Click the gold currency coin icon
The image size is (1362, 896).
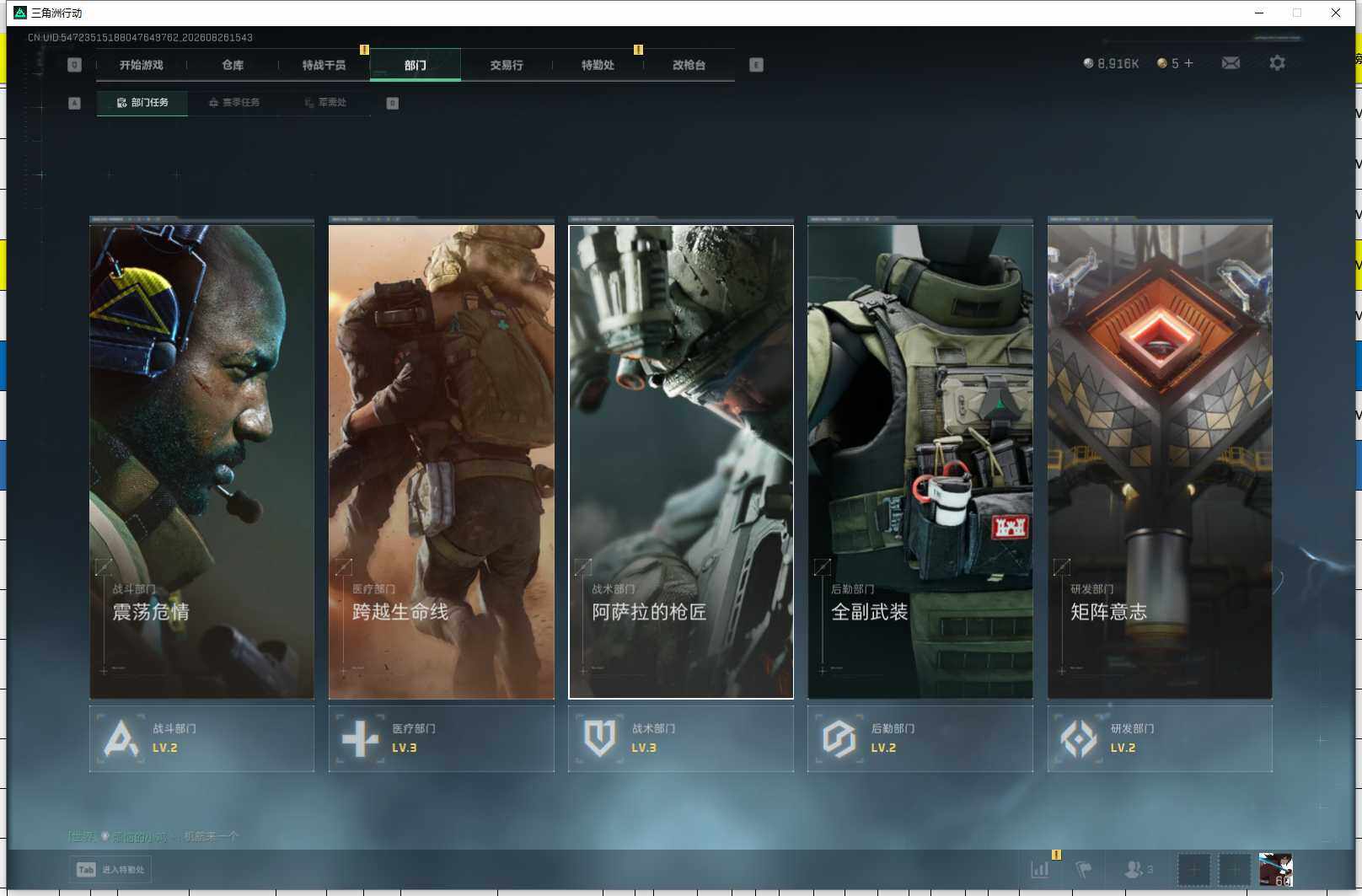(x=1162, y=63)
